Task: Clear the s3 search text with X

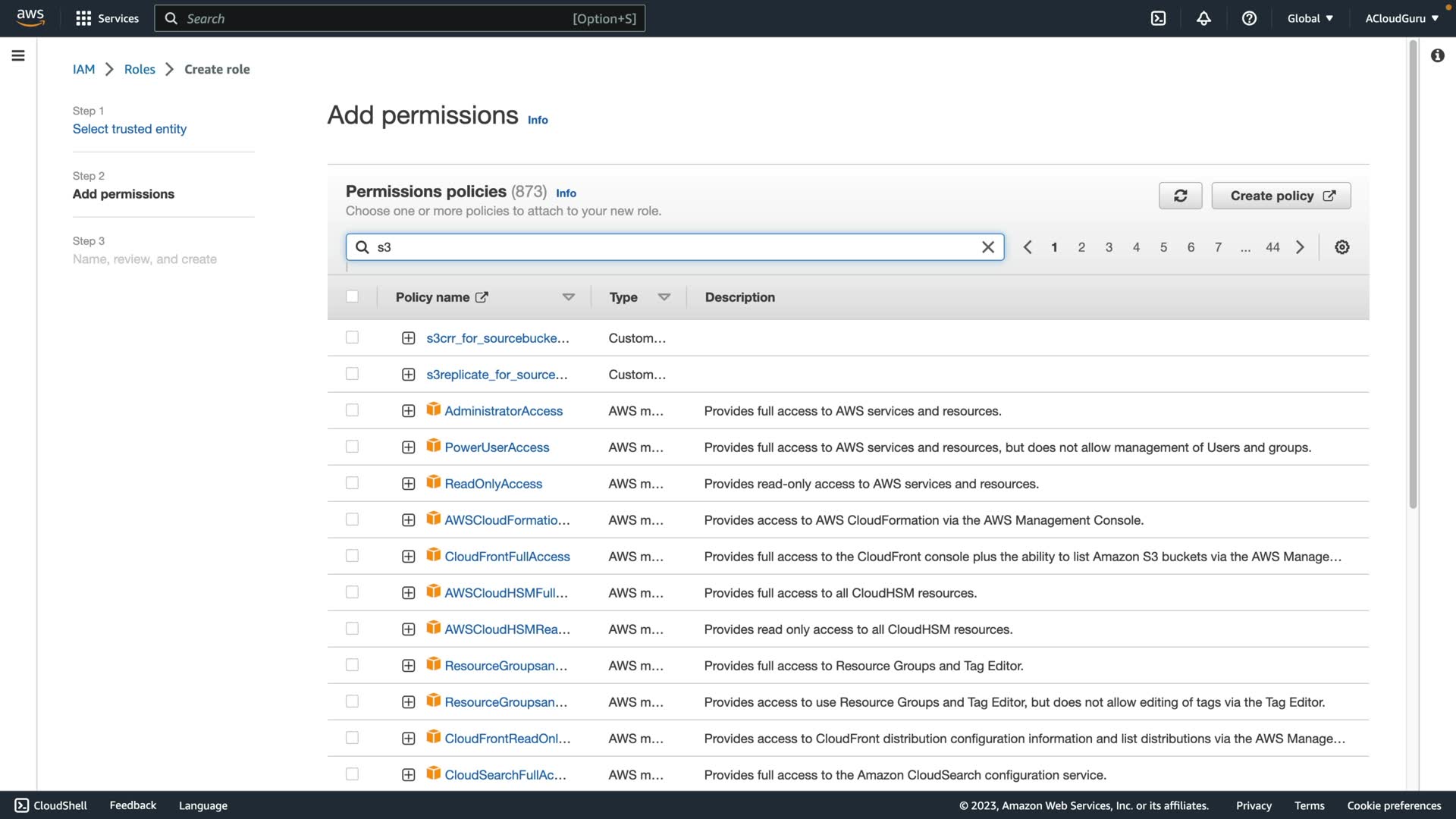Action: (x=987, y=247)
